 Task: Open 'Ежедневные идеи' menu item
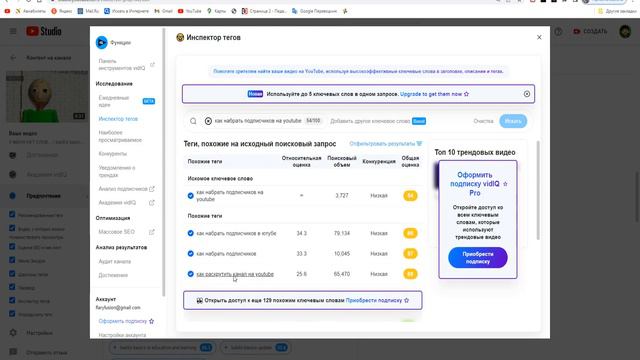pos(114,101)
